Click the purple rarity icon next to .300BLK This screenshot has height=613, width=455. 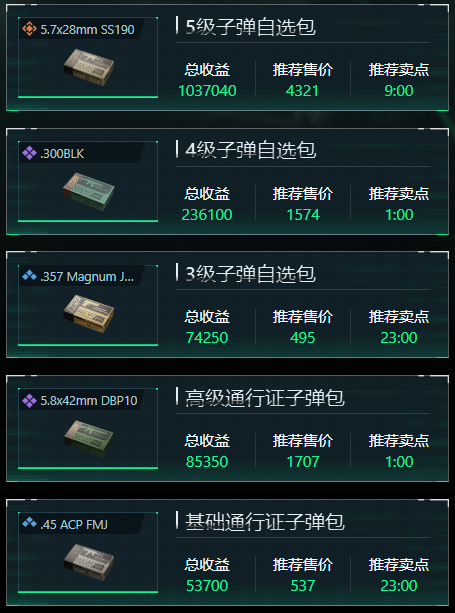tap(29, 153)
